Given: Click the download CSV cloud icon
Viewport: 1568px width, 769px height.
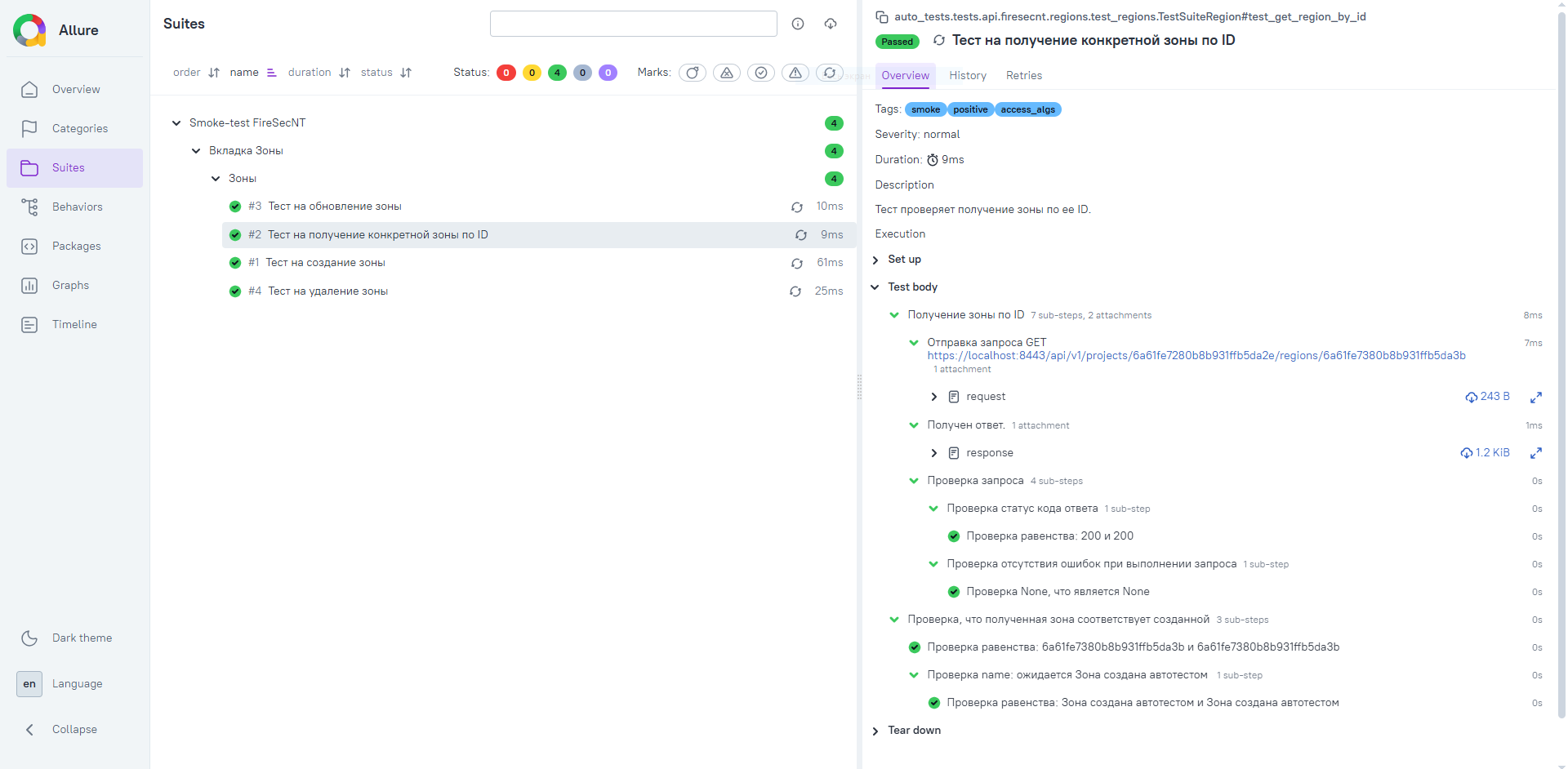Looking at the screenshot, I should (831, 24).
